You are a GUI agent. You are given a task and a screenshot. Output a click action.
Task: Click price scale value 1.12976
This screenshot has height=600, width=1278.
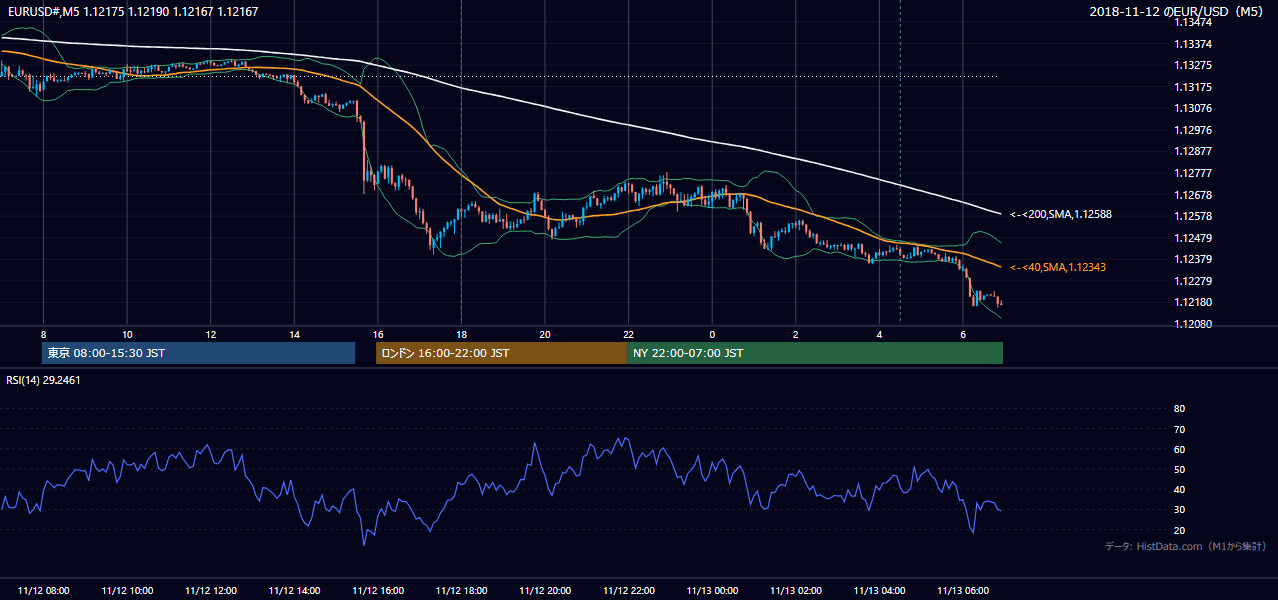(x=1193, y=130)
